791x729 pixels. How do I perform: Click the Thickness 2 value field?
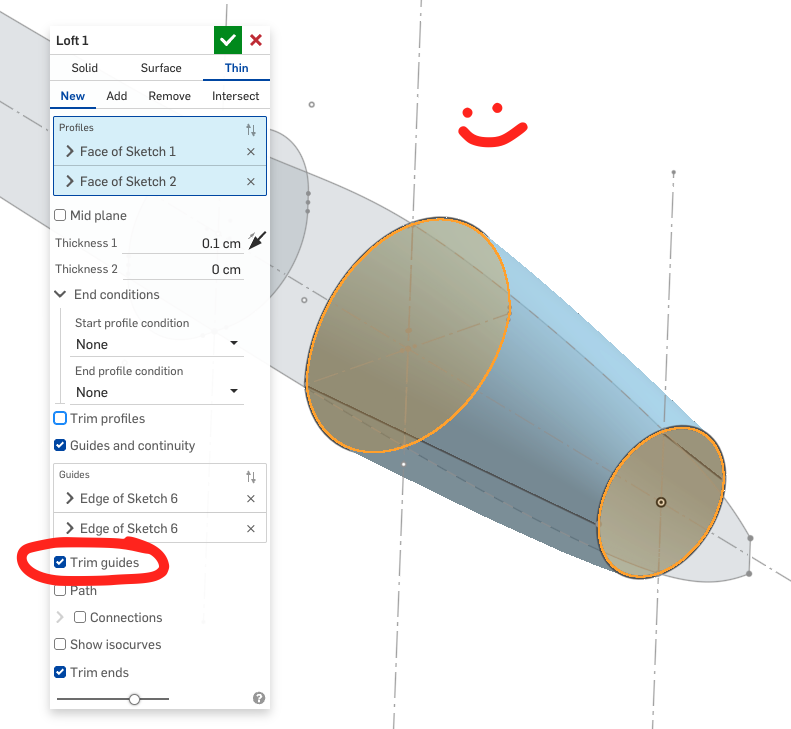[x=183, y=269]
